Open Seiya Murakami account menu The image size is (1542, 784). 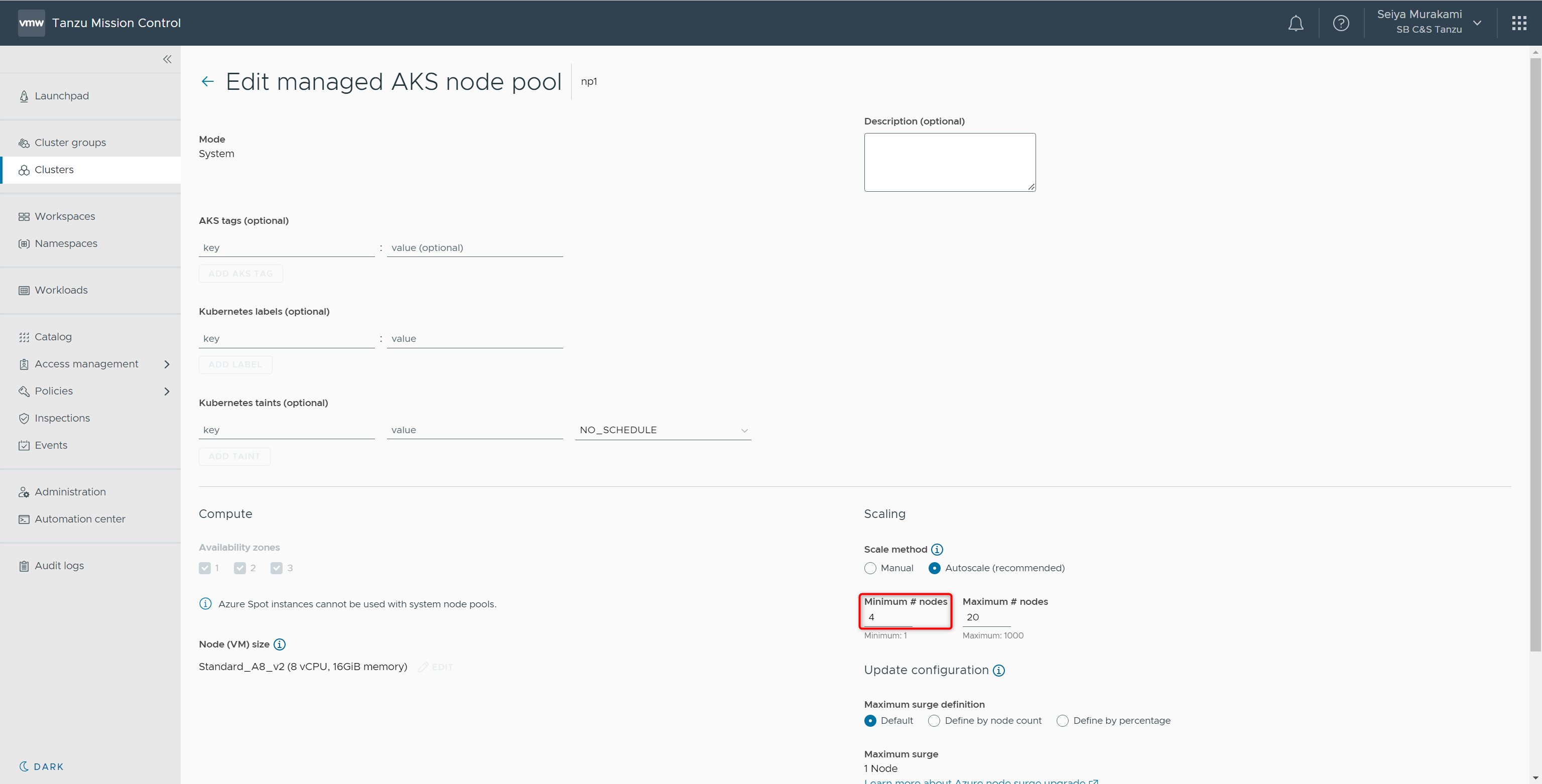point(1428,22)
